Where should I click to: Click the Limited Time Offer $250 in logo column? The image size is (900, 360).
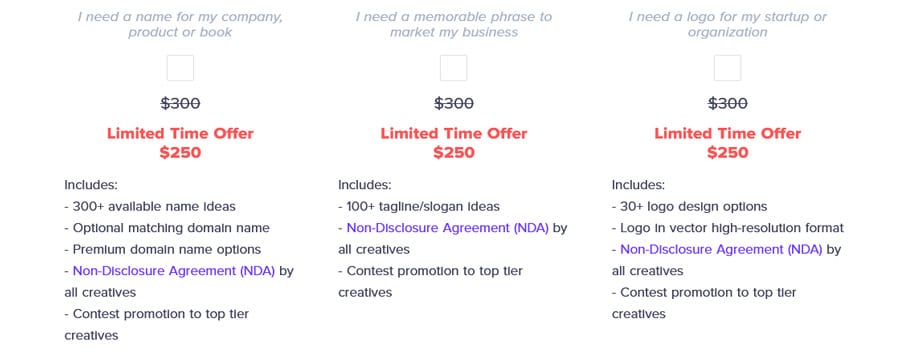(x=727, y=143)
